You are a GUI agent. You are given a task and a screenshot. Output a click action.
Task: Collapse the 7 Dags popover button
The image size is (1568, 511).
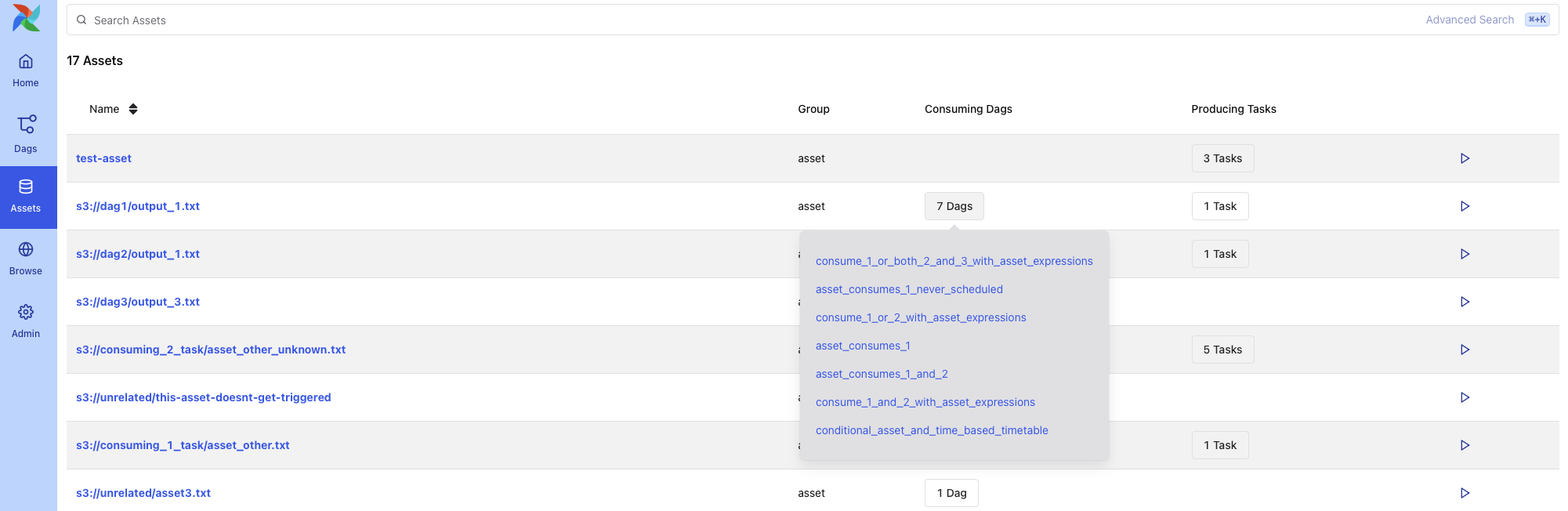point(954,206)
